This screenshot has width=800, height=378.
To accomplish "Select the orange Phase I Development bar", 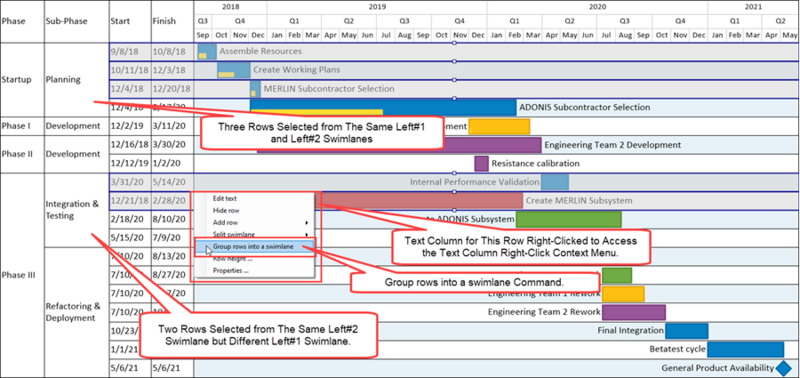I will click(499, 127).
